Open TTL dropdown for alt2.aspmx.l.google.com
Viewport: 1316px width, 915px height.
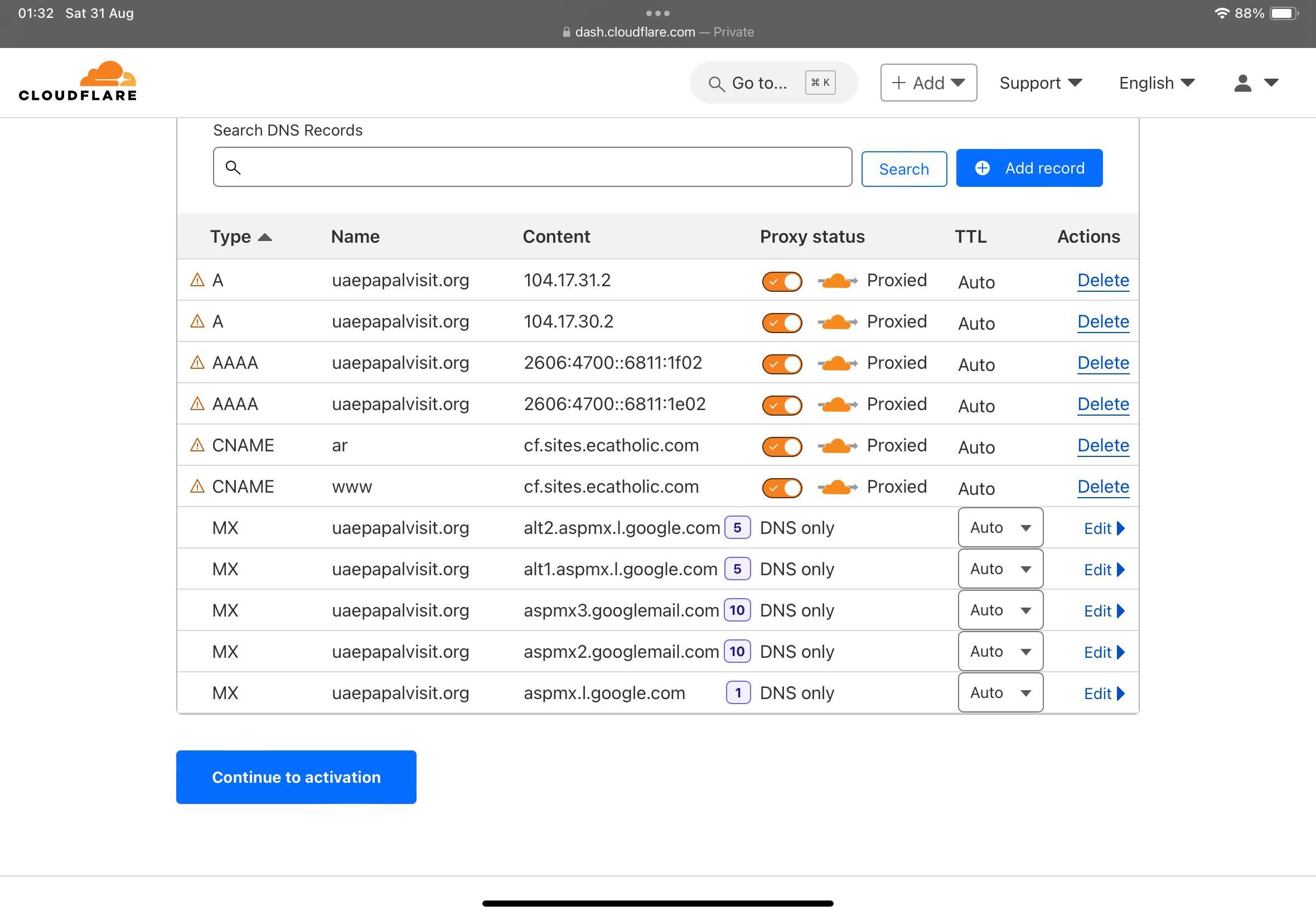coord(1000,527)
